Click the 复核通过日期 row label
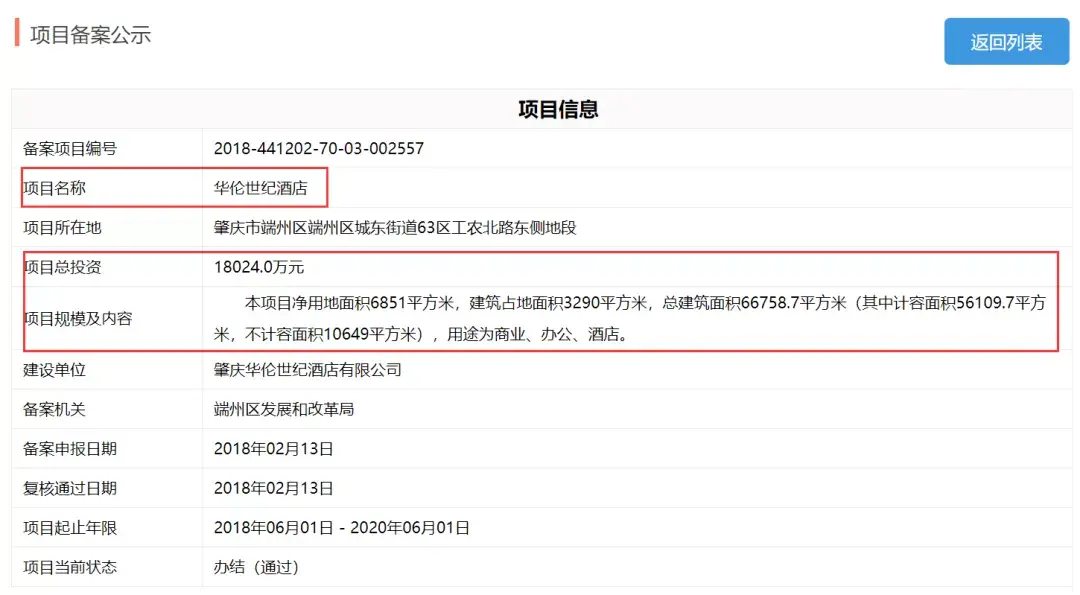This screenshot has width=1080, height=595. [70, 488]
